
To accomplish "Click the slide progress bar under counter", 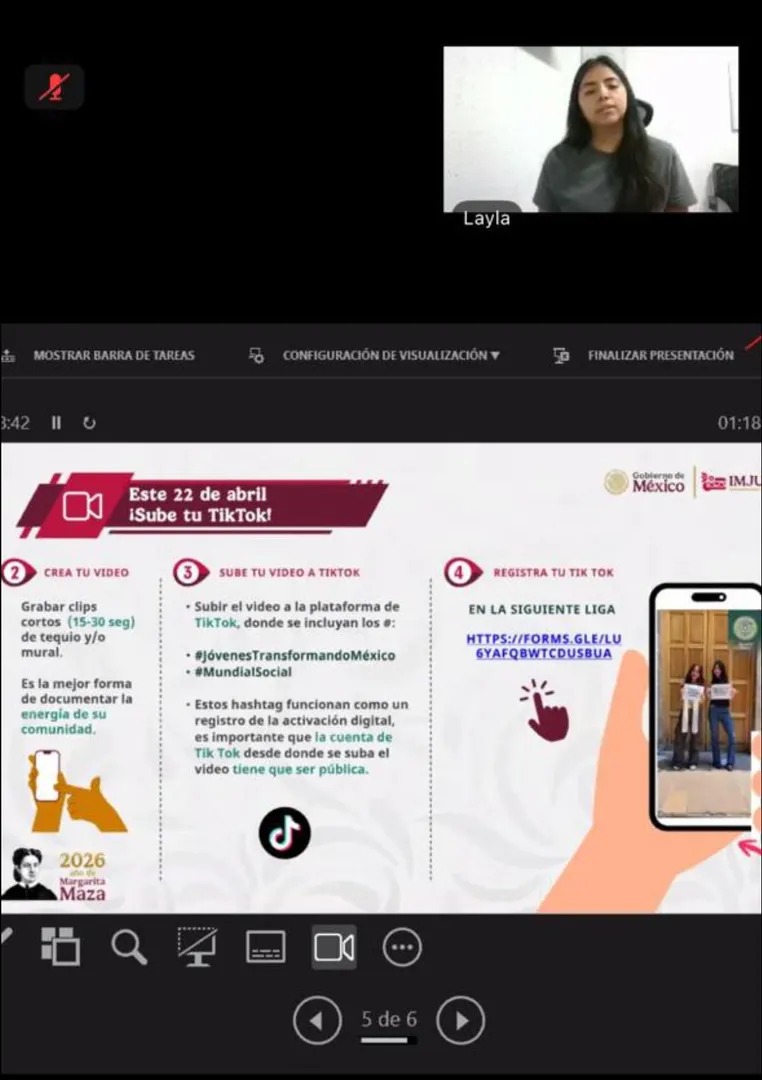I will (389, 1040).
